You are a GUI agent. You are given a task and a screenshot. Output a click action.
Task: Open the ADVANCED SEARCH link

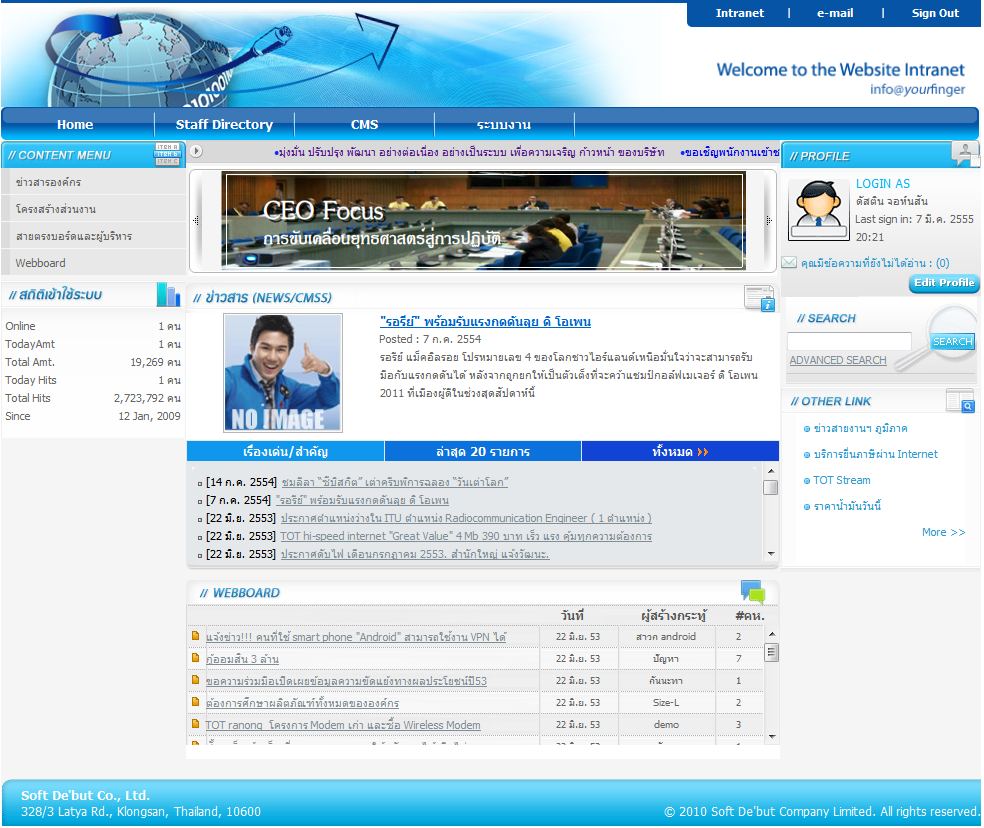838,360
